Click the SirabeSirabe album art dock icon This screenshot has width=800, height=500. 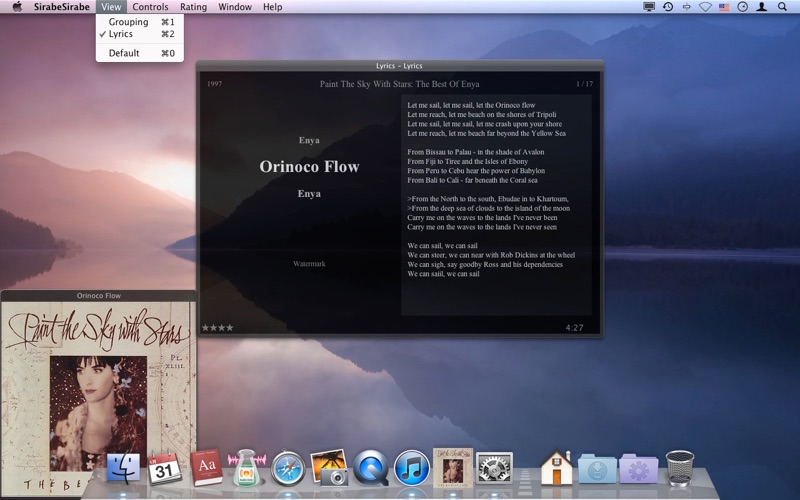pos(453,467)
